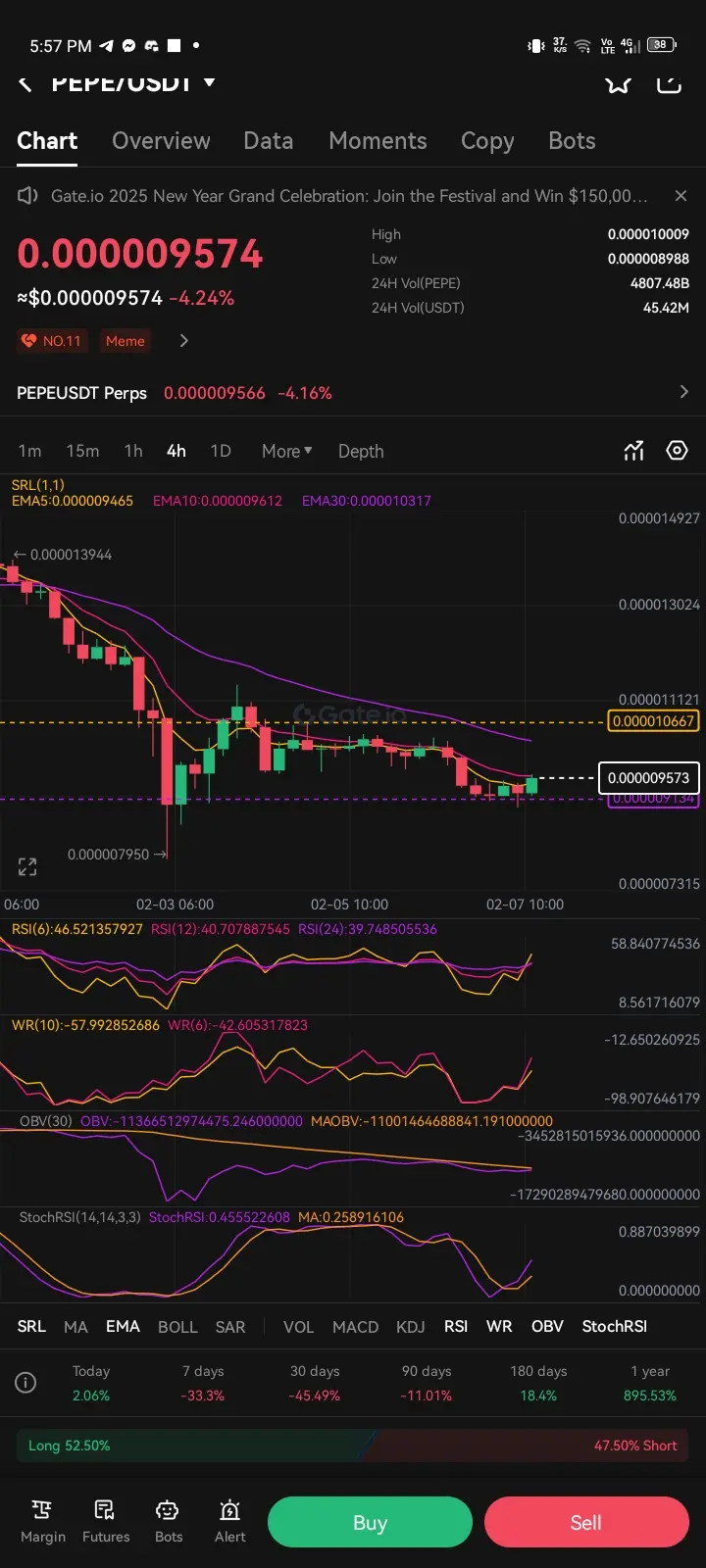Select the 1m timeframe
Screen dimensions: 706x1568
[29, 451]
